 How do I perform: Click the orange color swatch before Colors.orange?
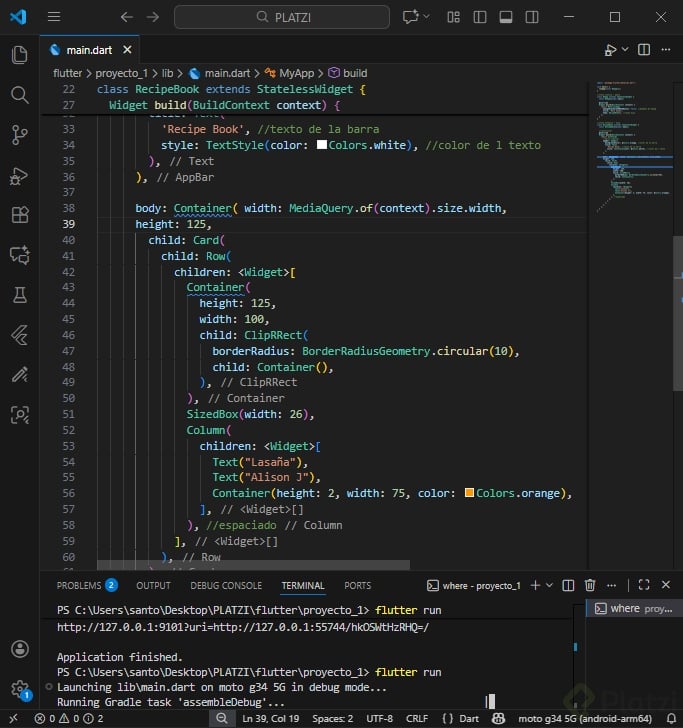(468, 493)
